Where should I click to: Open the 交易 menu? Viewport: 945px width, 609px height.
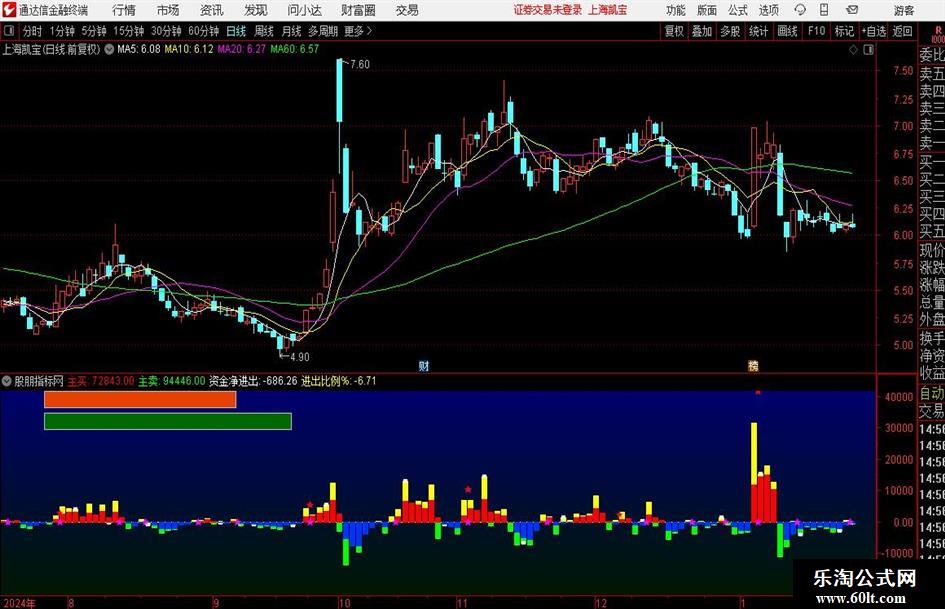(x=407, y=10)
